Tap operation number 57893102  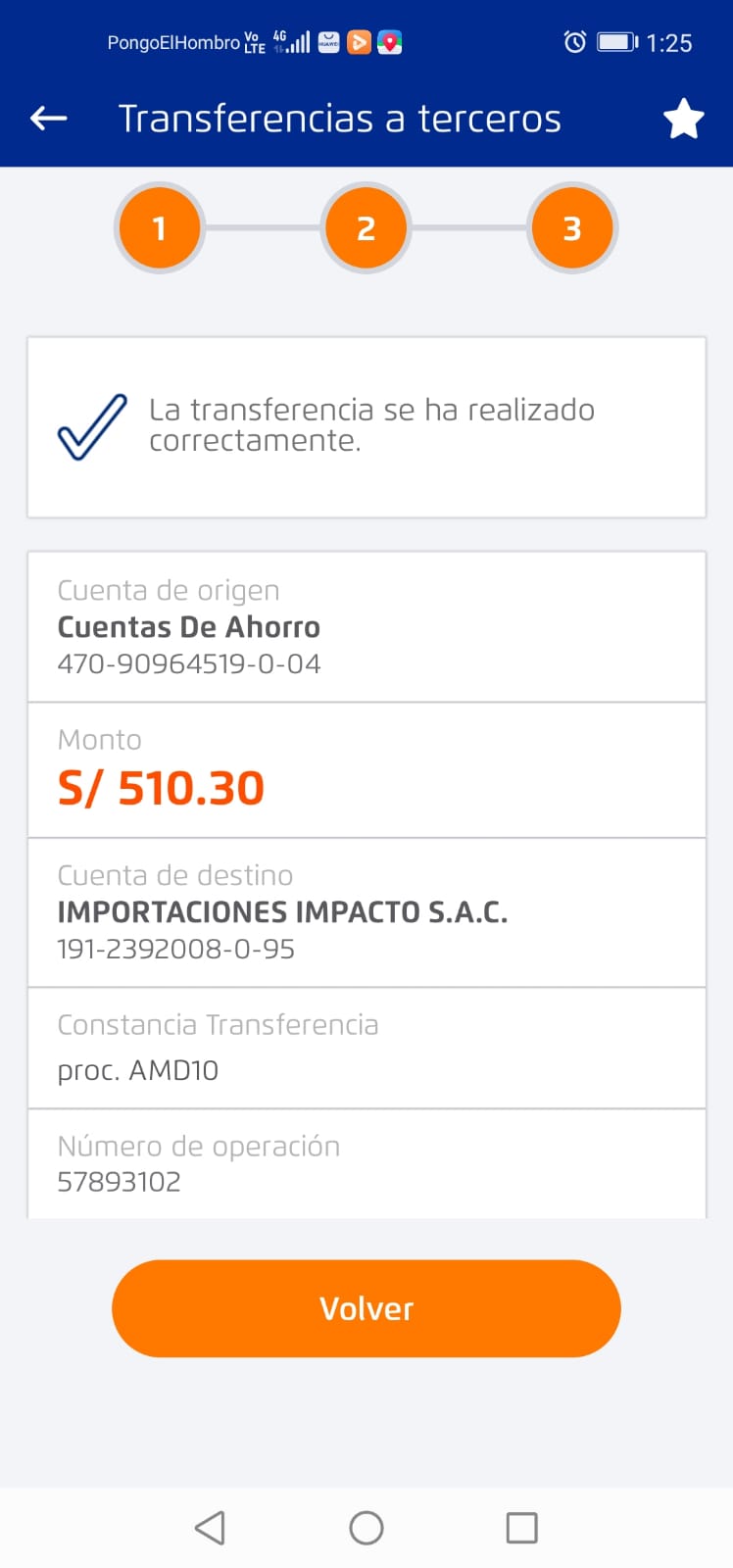click(x=120, y=1181)
